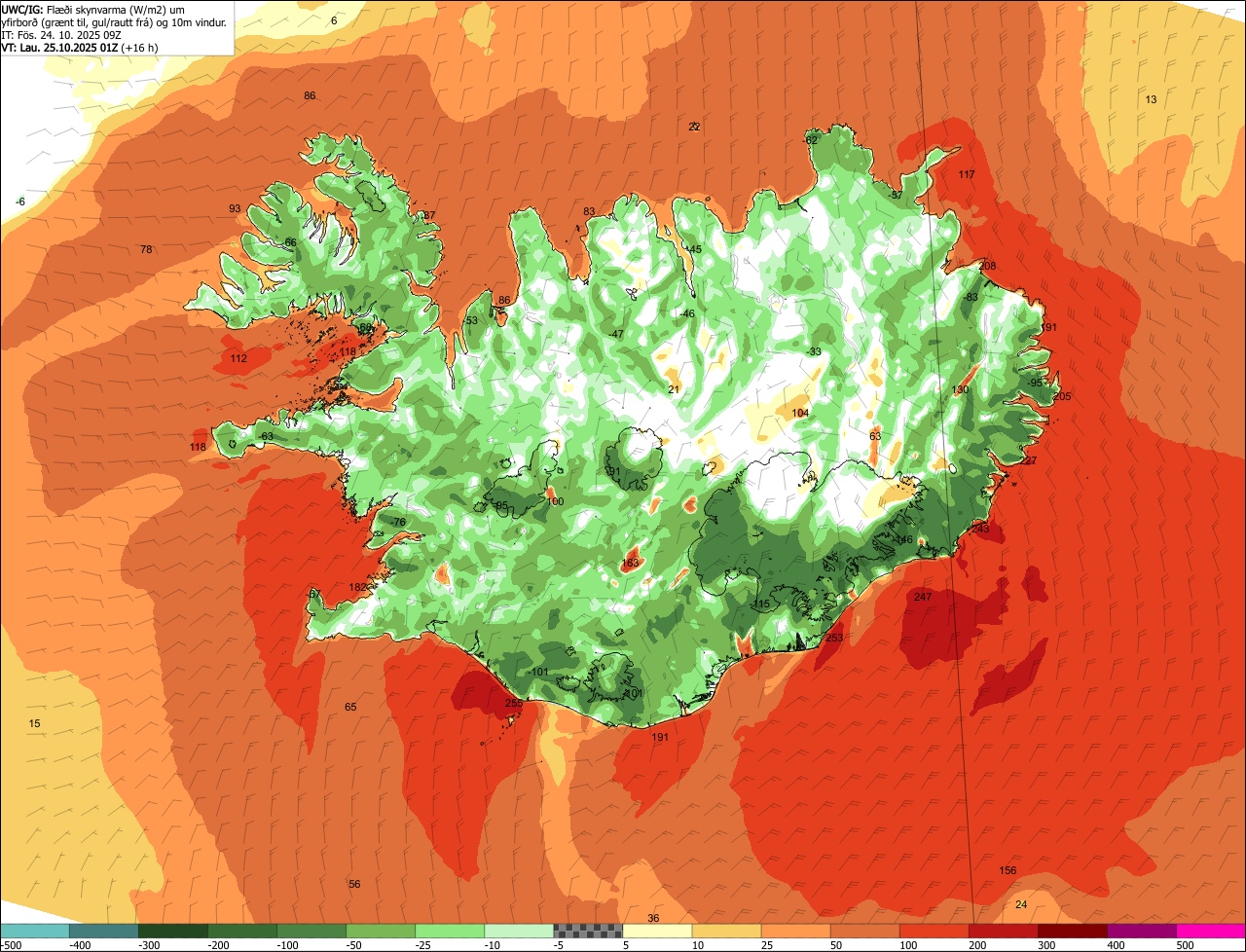The width and height of the screenshot is (1246, 952).
Task: Click the legend swatch between -200 and -100
Action: pos(242,931)
